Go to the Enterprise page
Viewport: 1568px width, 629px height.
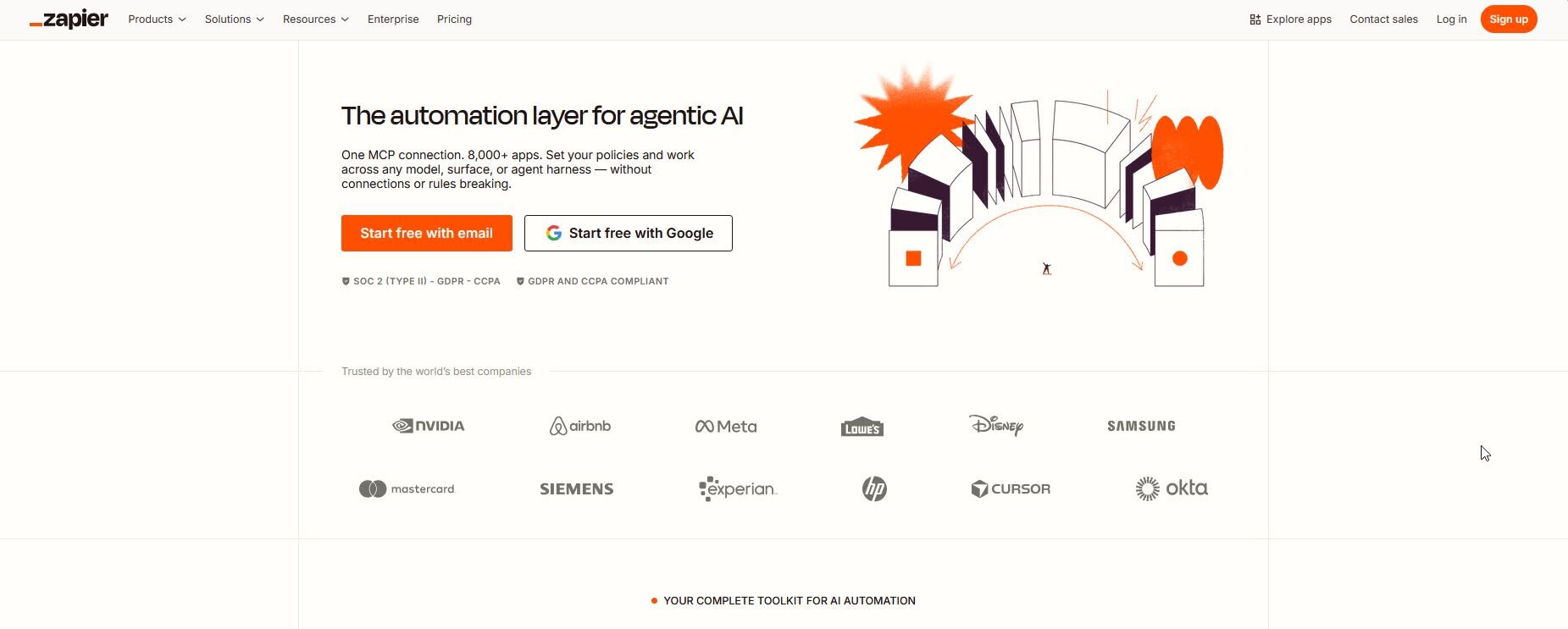click(x=393, y=19)
